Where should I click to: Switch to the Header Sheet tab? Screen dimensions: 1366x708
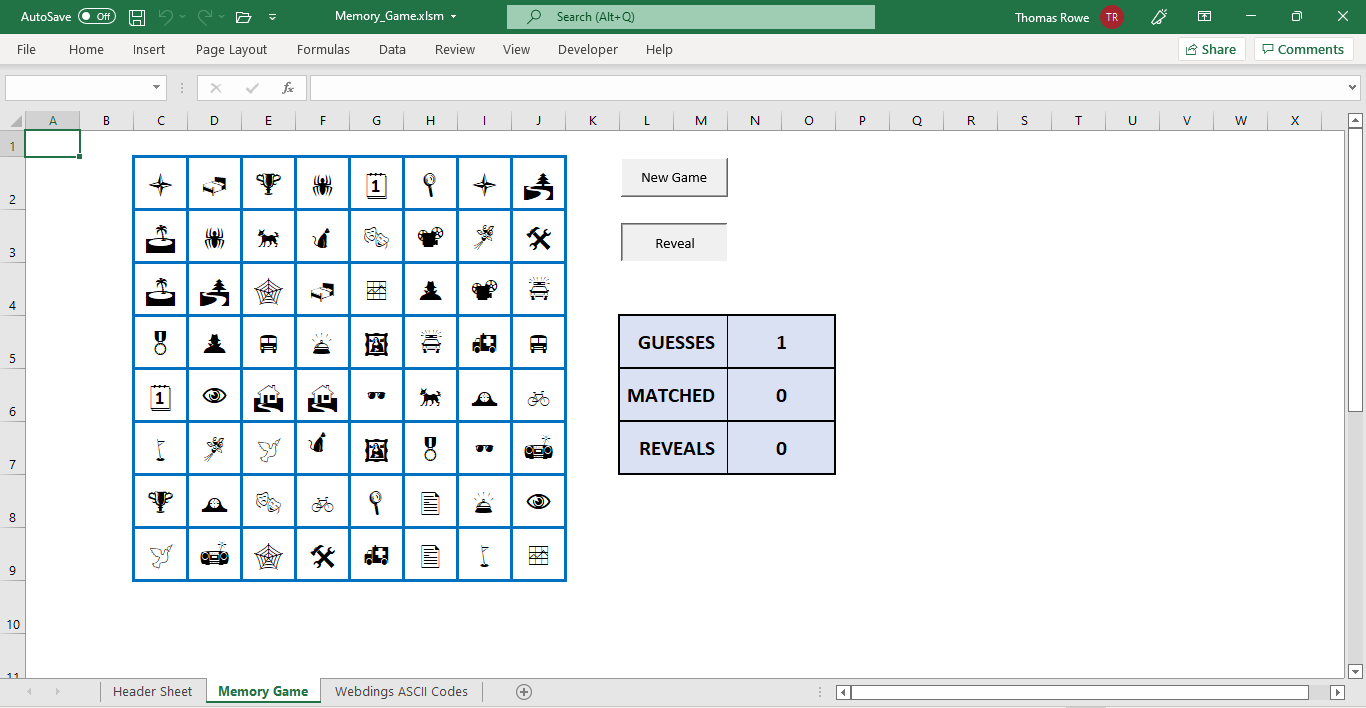coord(152,692)
